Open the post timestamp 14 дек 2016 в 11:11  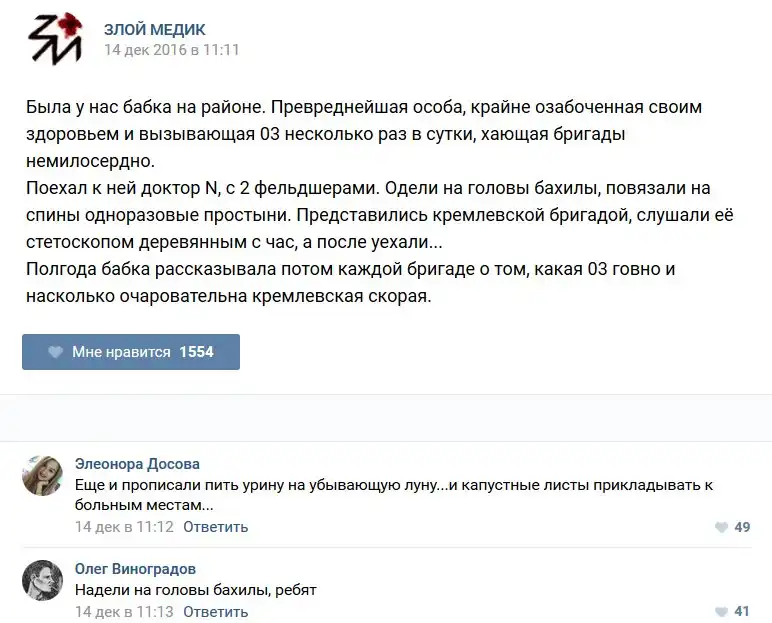coord(171,49)
